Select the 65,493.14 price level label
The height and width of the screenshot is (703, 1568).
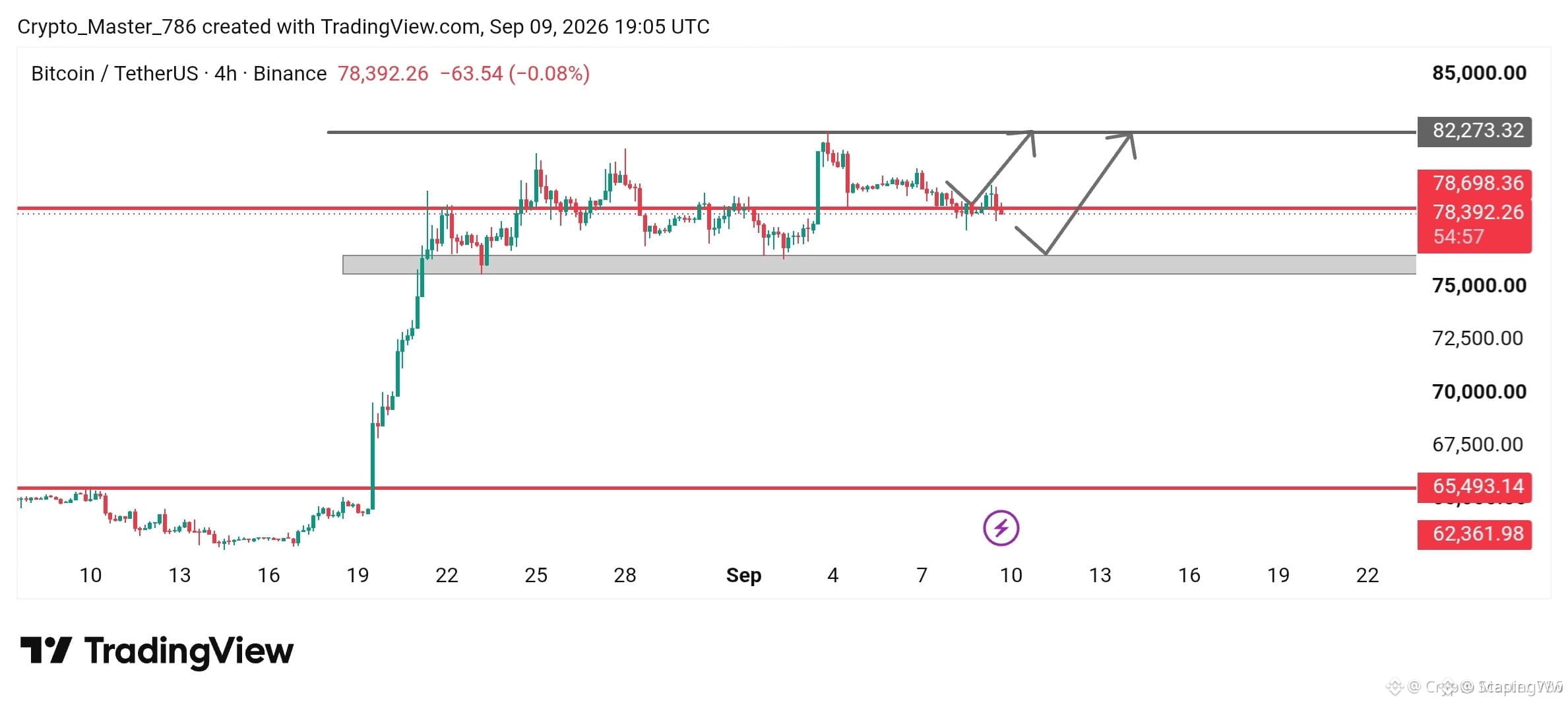pyautogui.click(x=1474, y=486)
